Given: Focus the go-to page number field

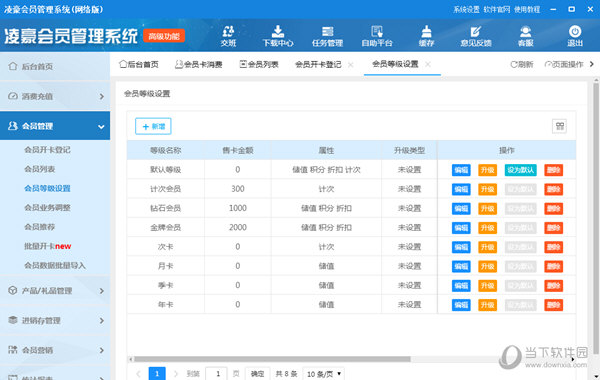Looking at the screenshot, I should coord(216,373).
